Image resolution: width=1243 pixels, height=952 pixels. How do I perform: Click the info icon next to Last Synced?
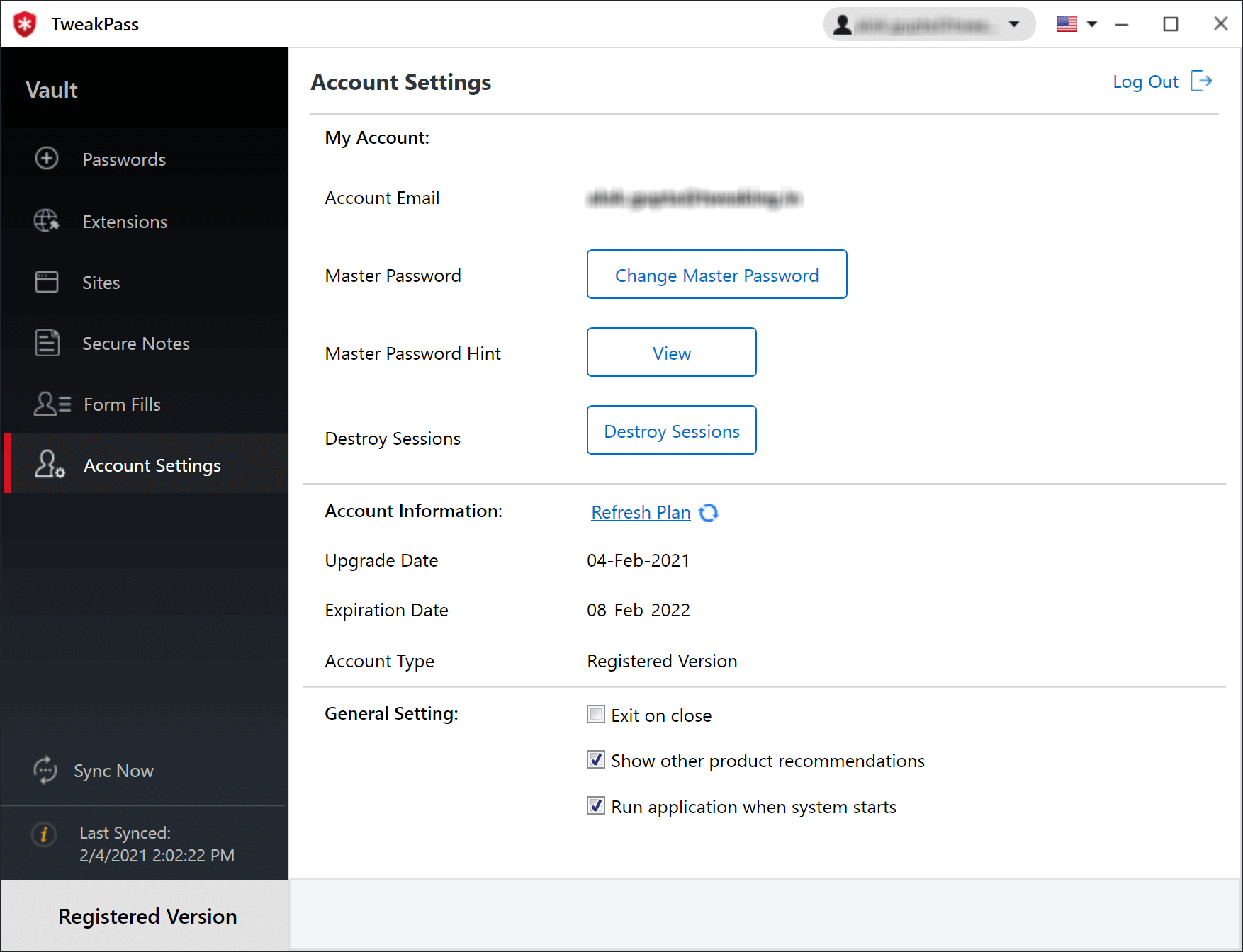[x=43, y=835]
